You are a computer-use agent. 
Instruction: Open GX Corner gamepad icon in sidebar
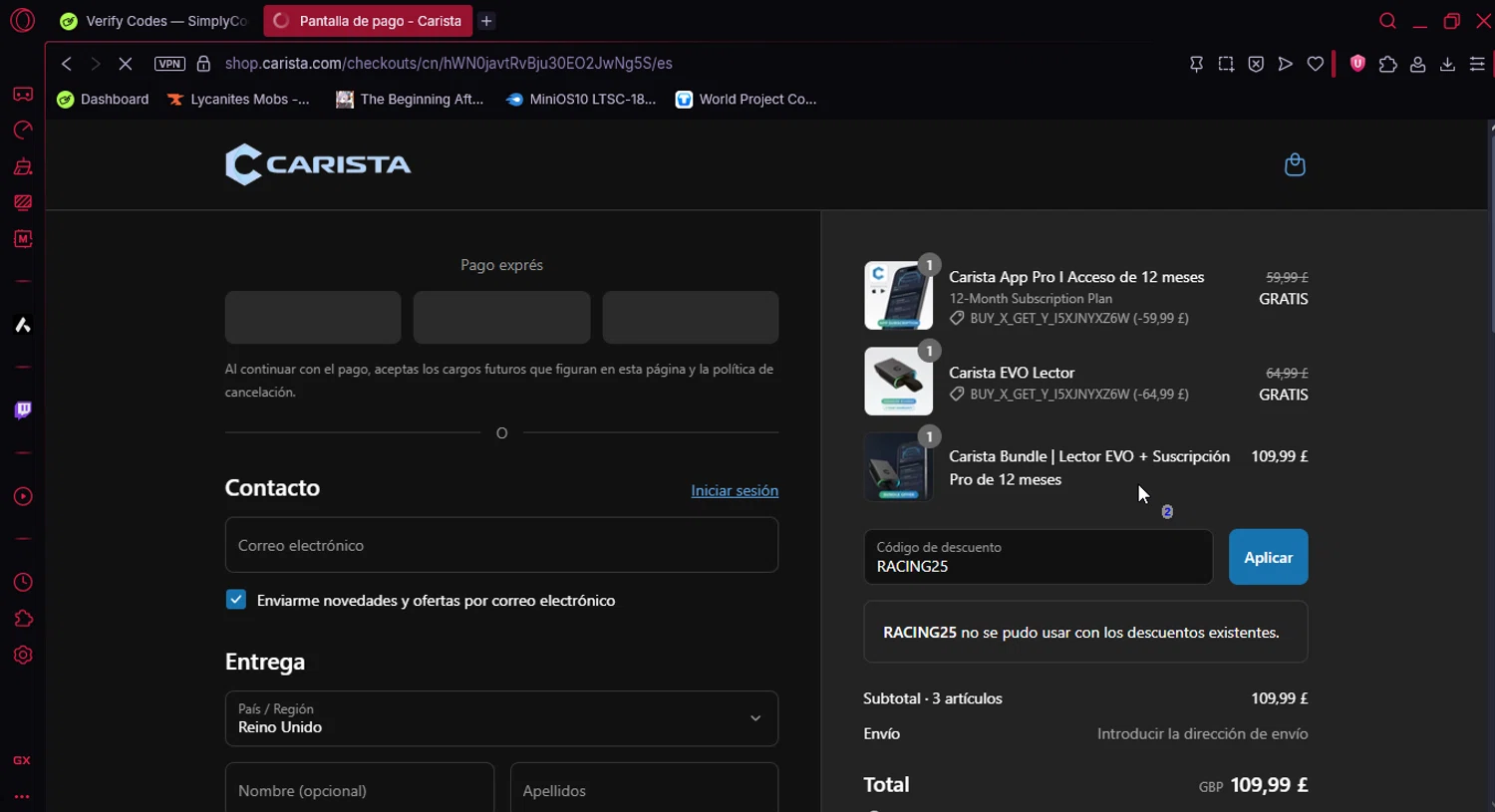tap(23, 94)
